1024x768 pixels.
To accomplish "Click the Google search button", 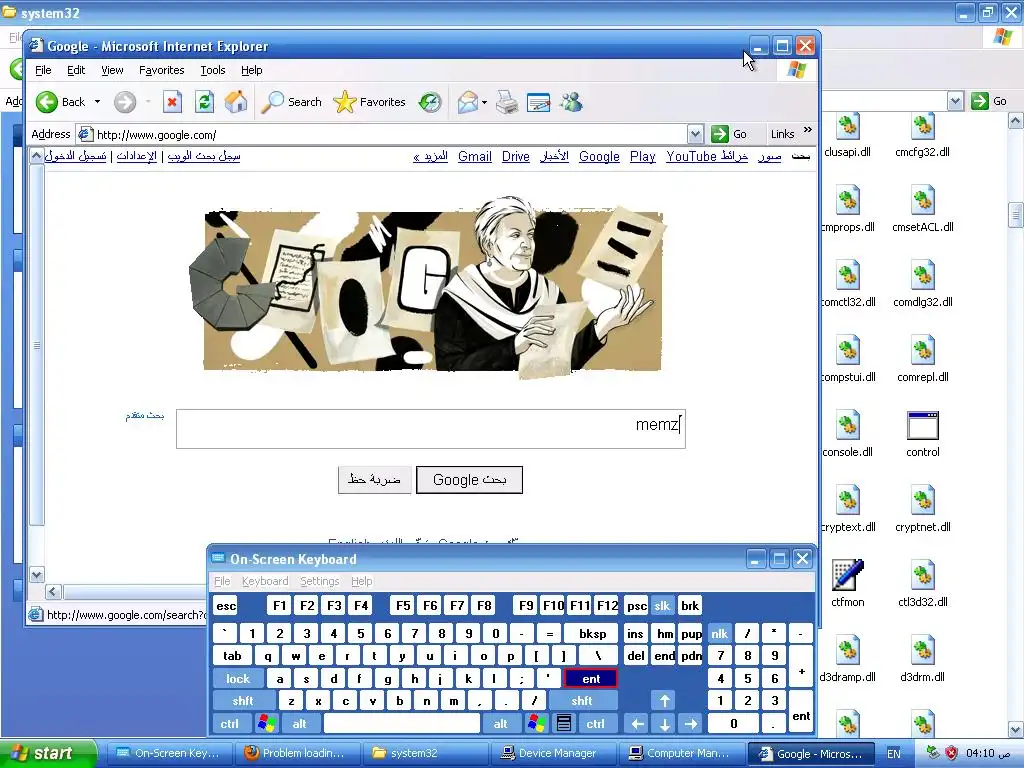I will coord(470,480).
